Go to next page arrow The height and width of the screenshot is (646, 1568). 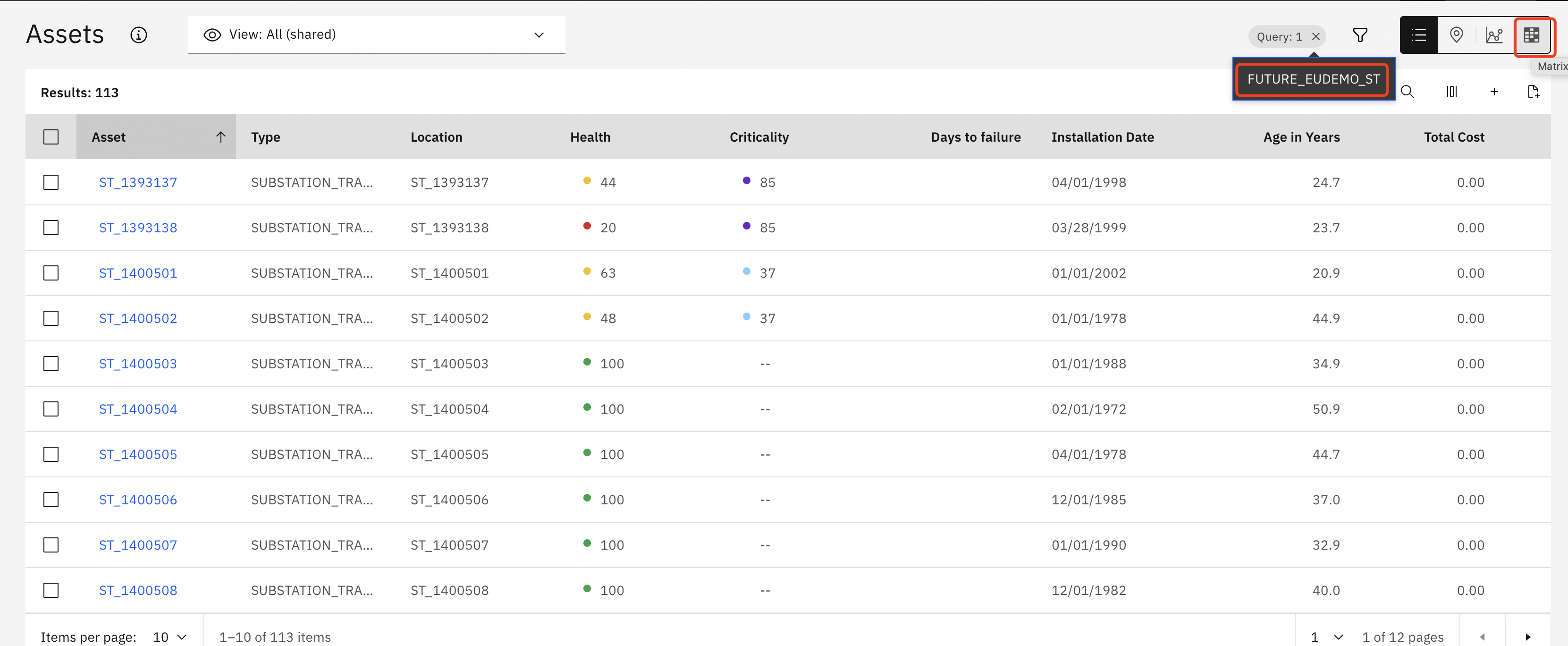[1528, 636]
